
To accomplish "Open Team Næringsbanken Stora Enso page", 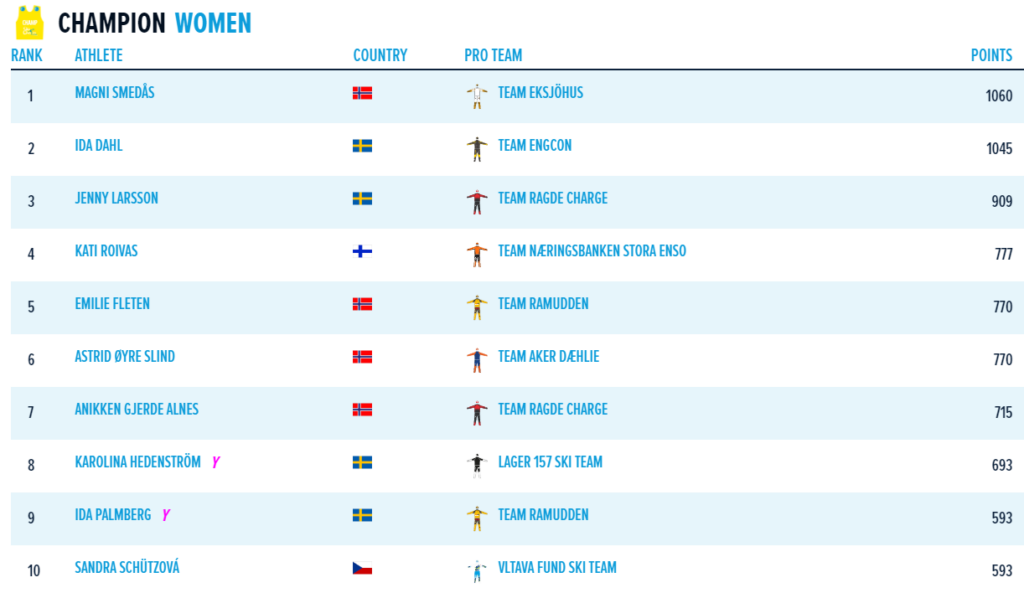I will click(592, 251).
